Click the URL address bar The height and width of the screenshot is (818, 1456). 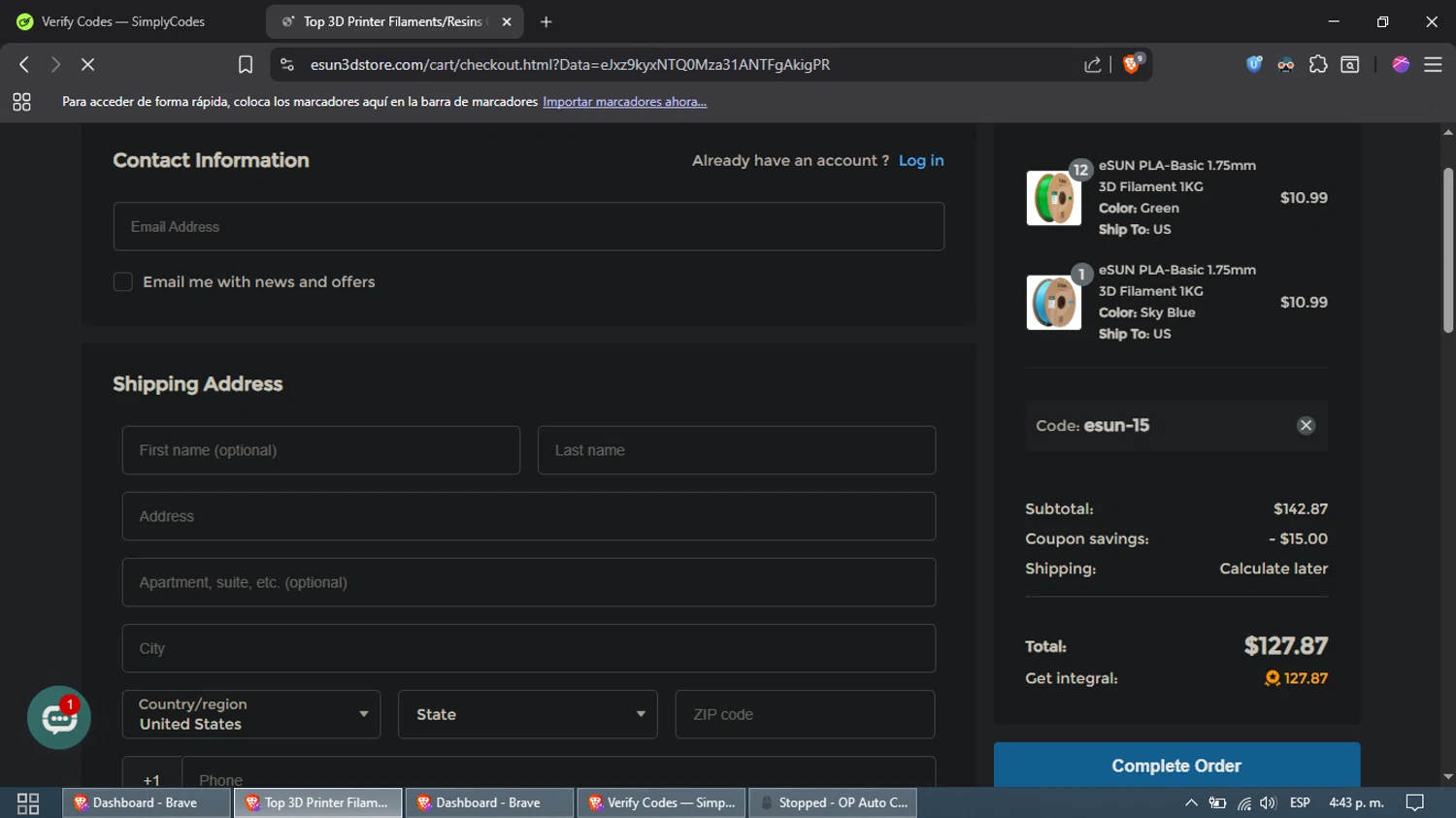coord(679,64)
